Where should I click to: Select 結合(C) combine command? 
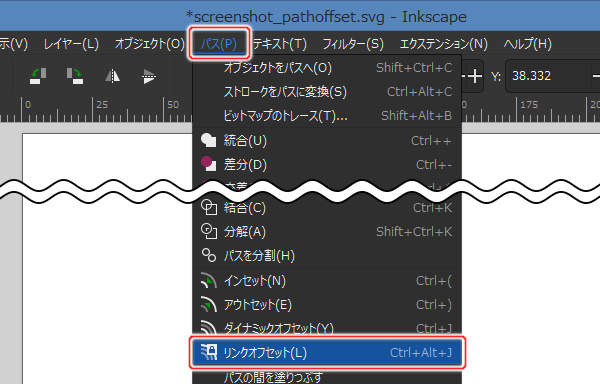click(x=327, y=208)
